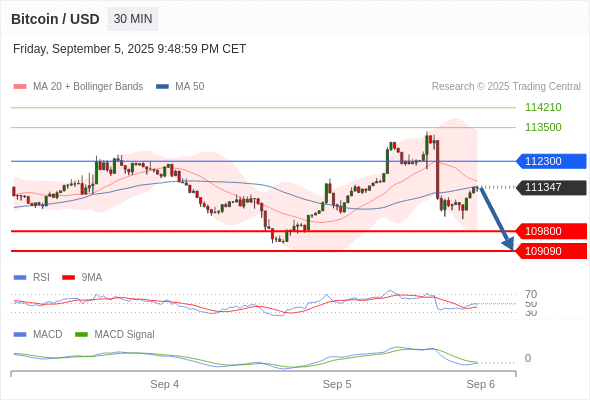Click the Sep 4 date axis label
The height and width of the screenshot is (400, 590).
click(x=164, y=384)
